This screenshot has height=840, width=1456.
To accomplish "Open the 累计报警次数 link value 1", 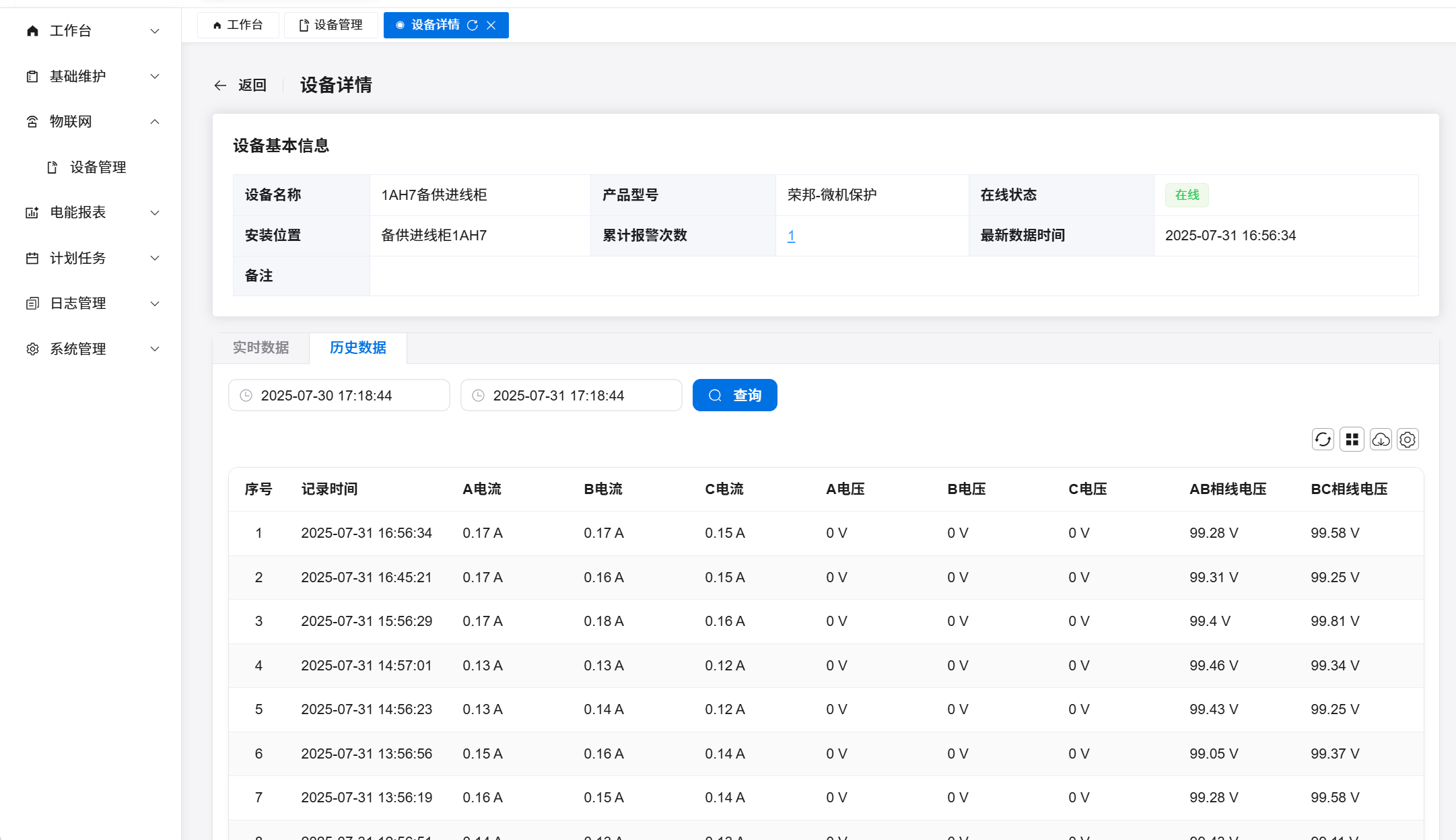I will click(791, 236).
